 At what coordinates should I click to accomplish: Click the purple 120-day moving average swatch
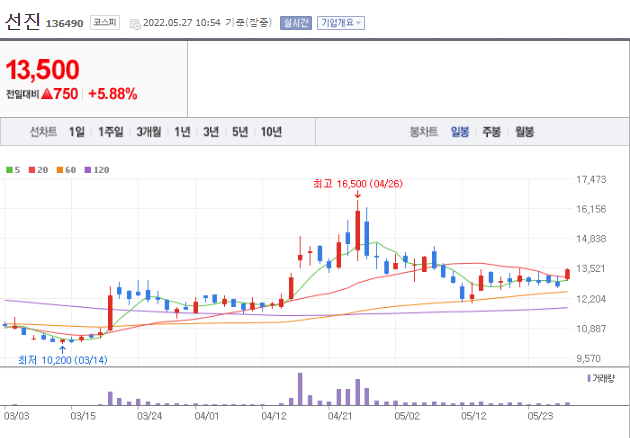point(88,170)
